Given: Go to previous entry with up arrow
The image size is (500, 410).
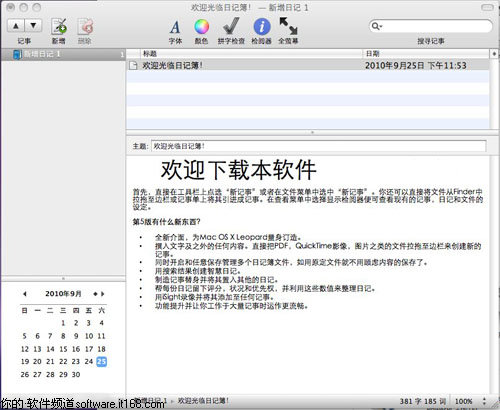Looking at the screenshot, I should click(16, 26).
